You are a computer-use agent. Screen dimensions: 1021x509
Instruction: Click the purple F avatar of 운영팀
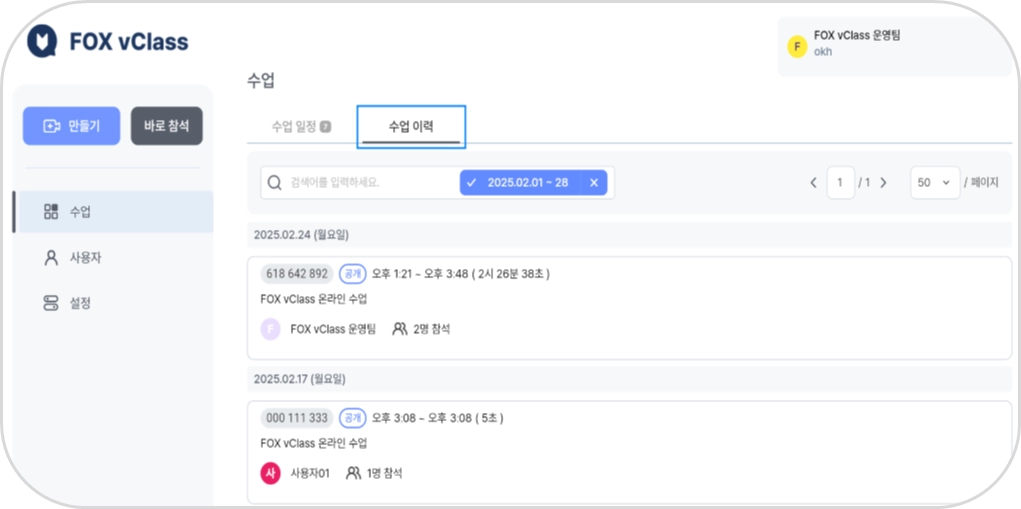click(x=270, y=329)
